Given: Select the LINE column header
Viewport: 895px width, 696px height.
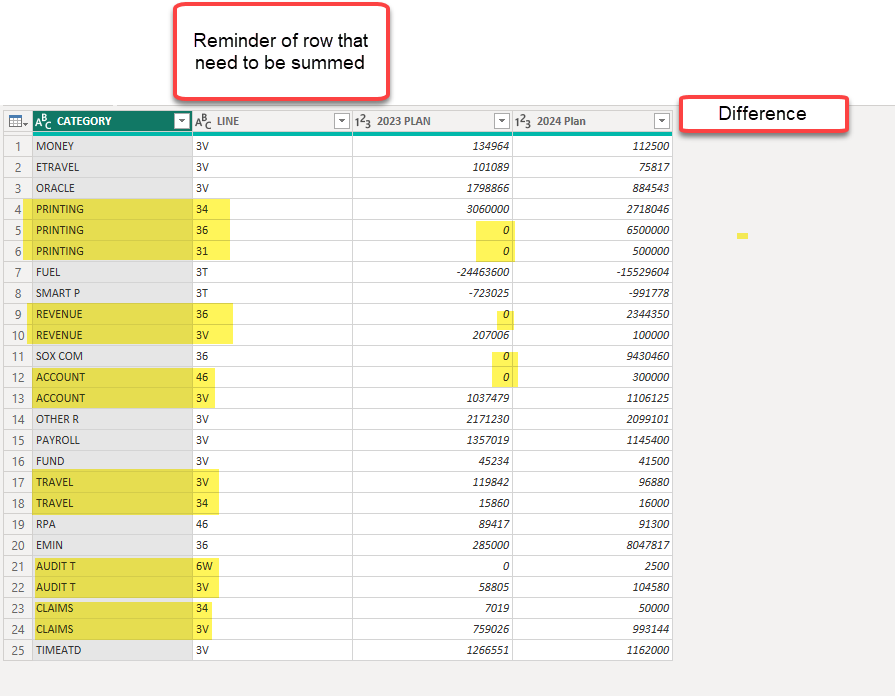Looking at the screenshot, I should point(272,121).
